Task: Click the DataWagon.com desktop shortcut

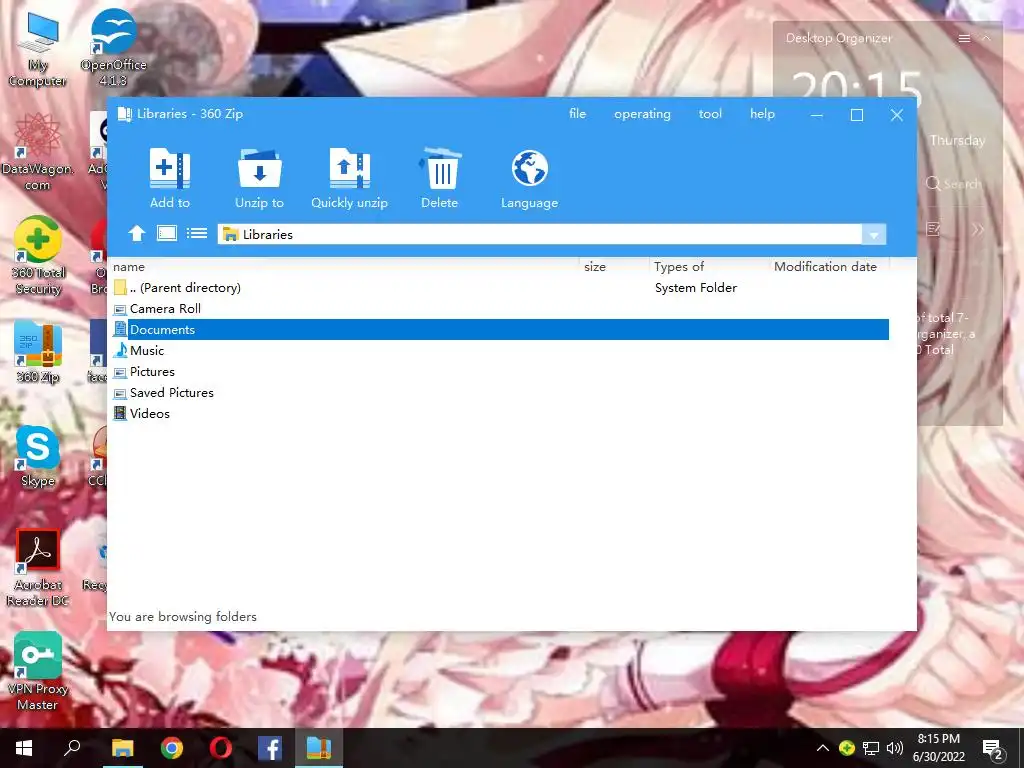Action: [x=38, y=152]
